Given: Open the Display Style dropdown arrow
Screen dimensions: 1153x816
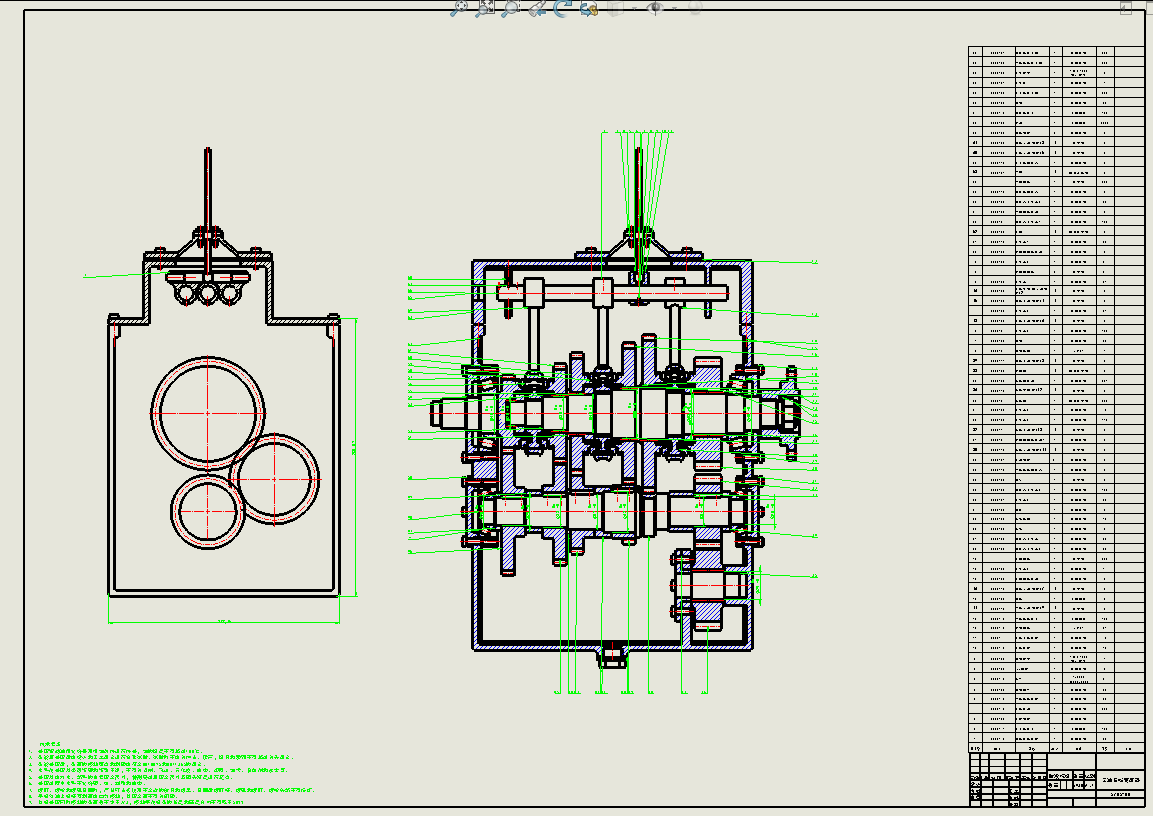Looking at the screenshot, I should click(632, 8).
